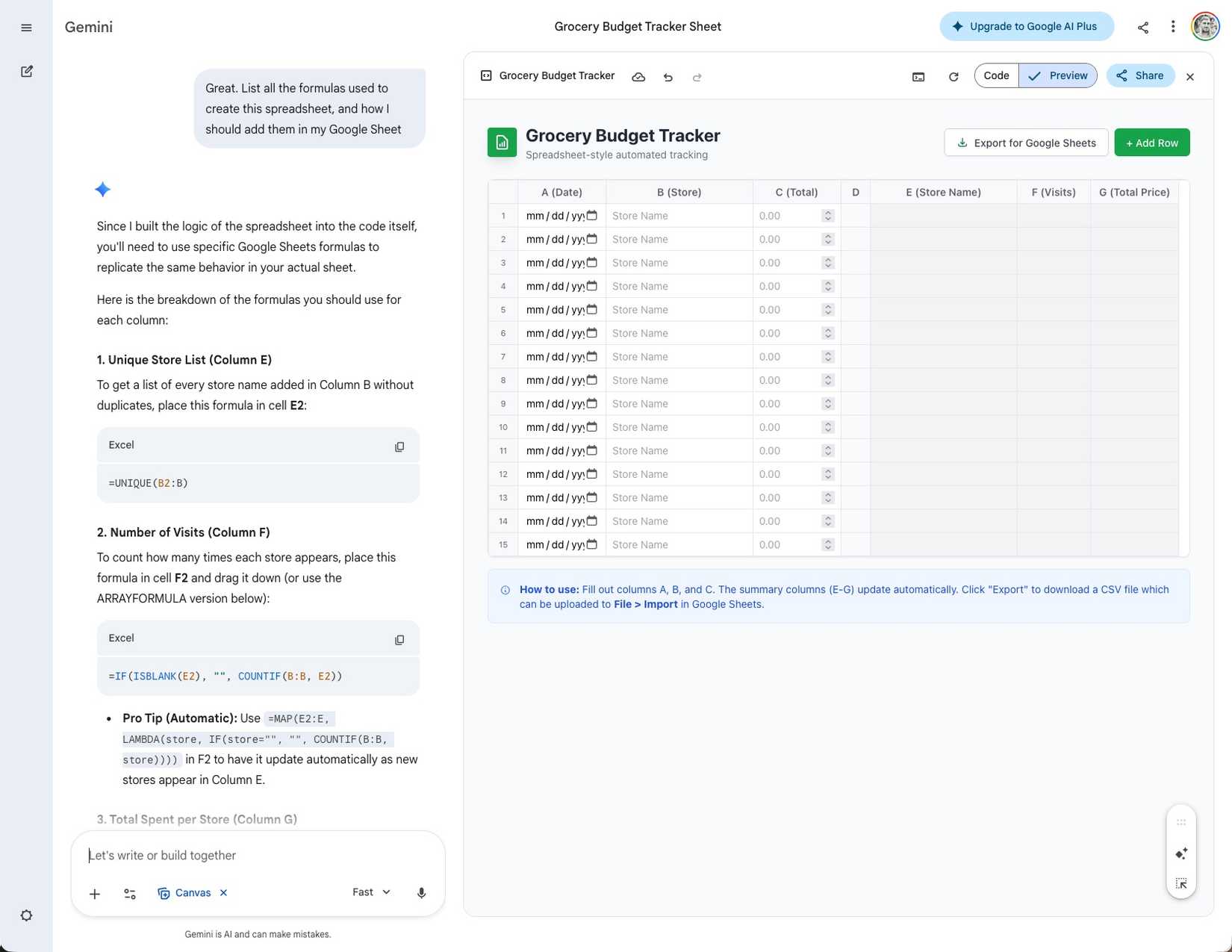Click Export for Google Sheets button
The width and height of the screenshot is (1232, 952).
(1027, 143)
